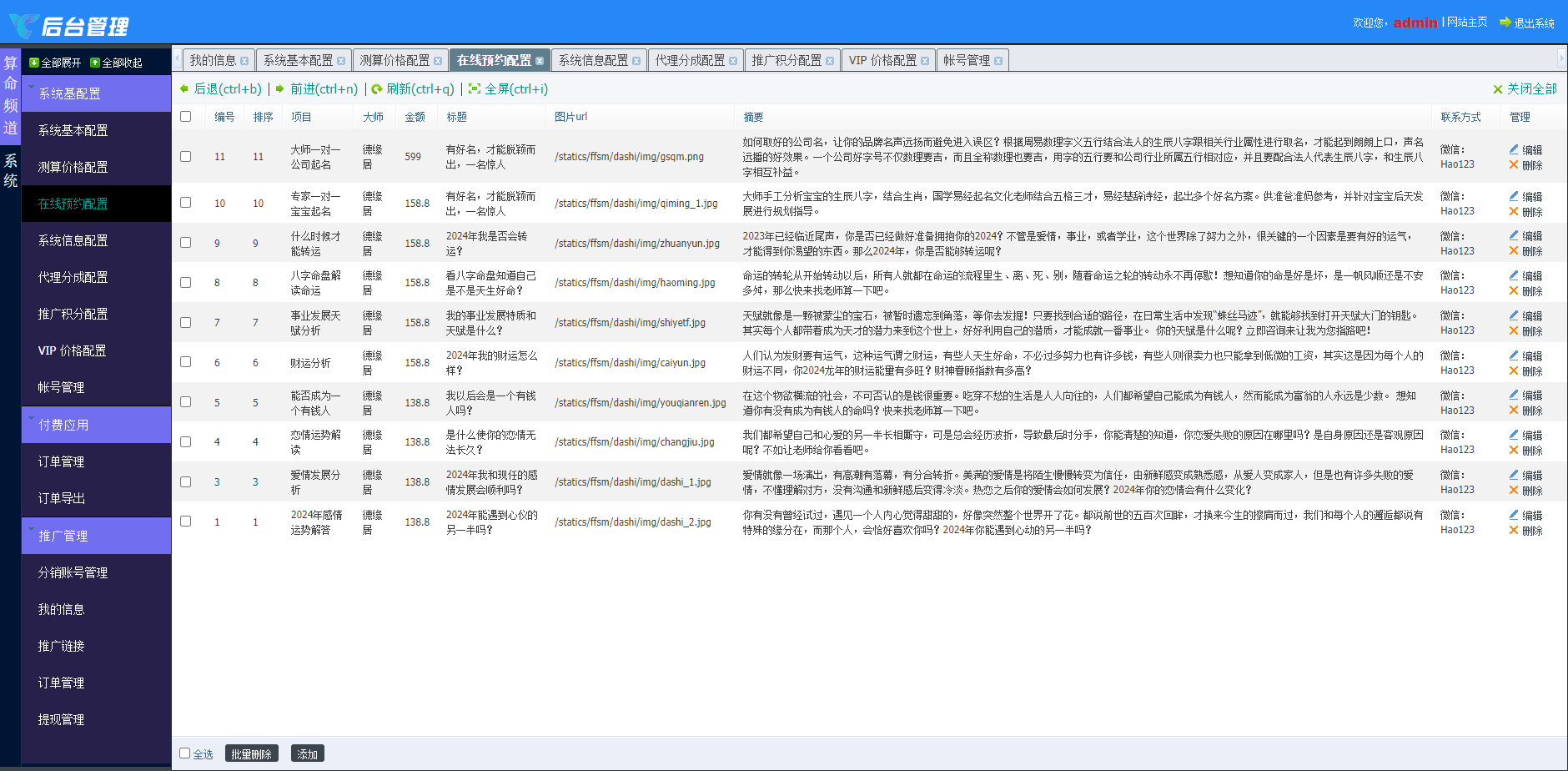Open 订单导出 in the sidebar menu
This screenshot has height=771, width=1568.
62,498
